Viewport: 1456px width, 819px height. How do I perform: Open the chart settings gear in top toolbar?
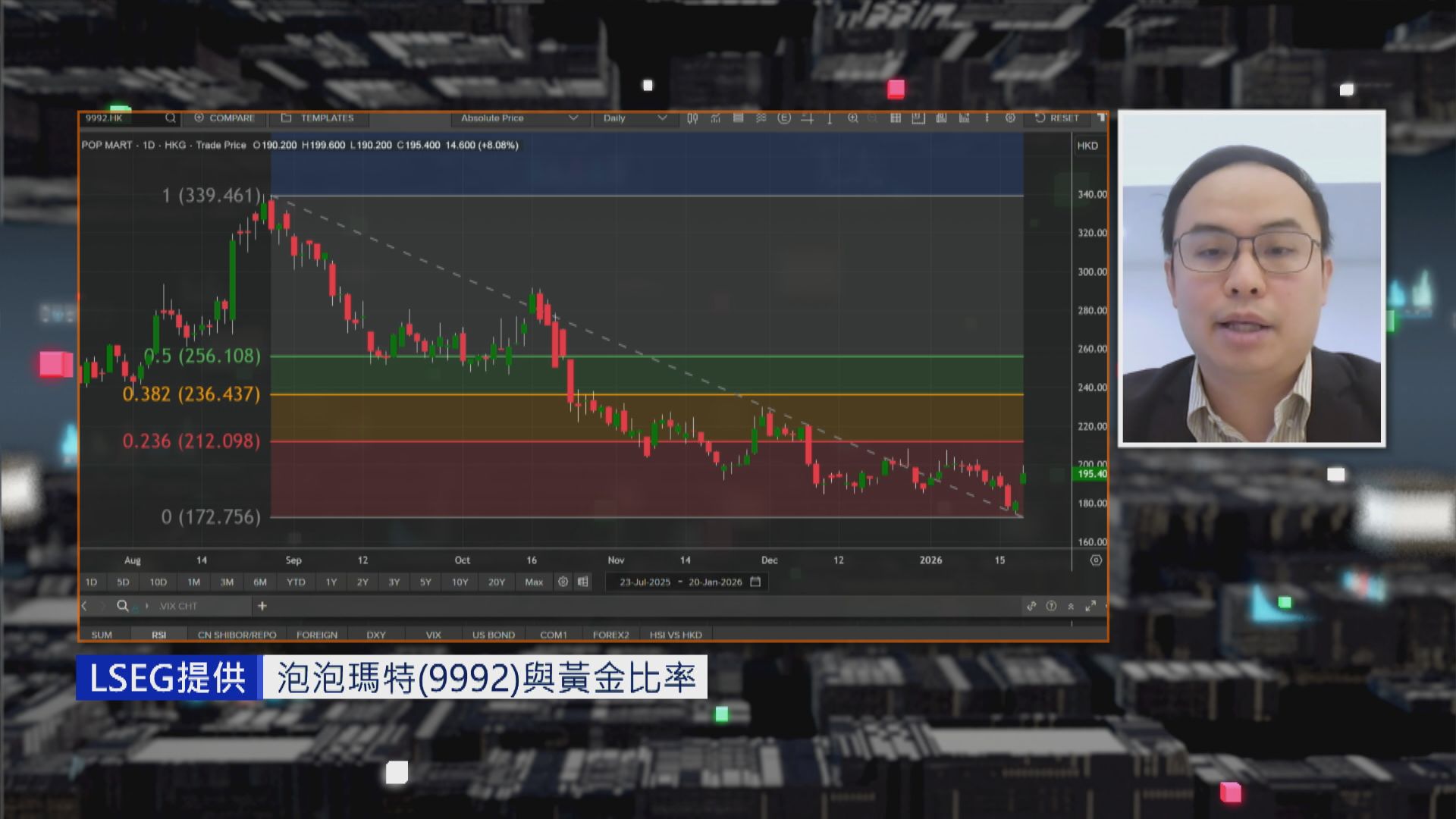click(x=1010, y=118)
